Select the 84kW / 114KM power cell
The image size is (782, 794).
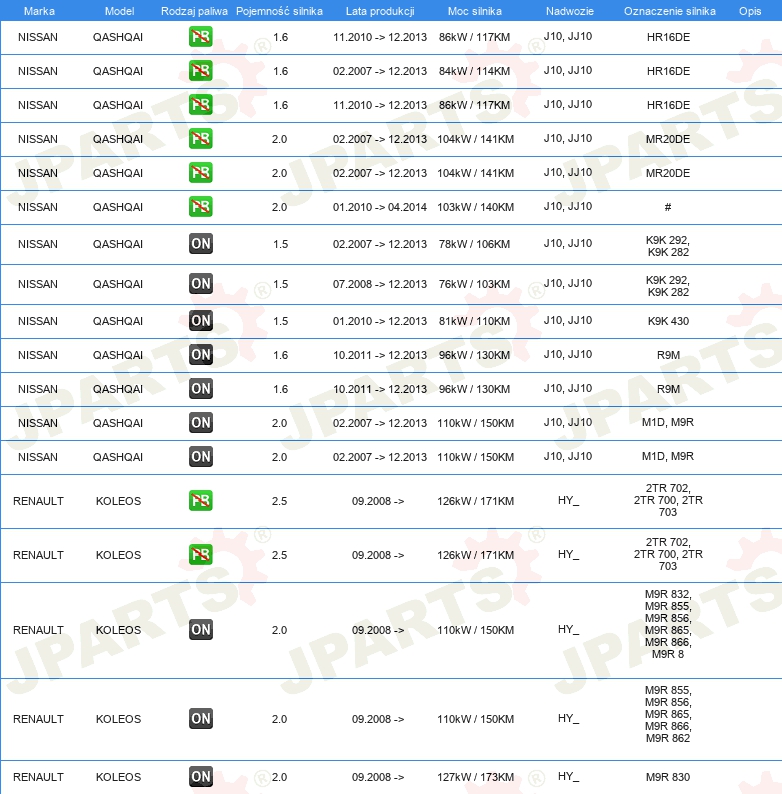[x=475, y=71]
